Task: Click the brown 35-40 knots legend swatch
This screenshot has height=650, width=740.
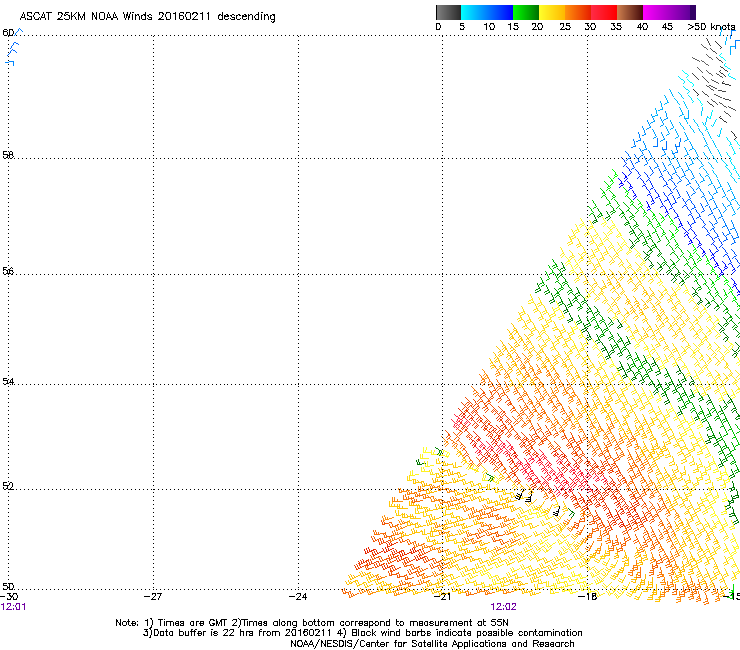Action: [x=630, y=12]
